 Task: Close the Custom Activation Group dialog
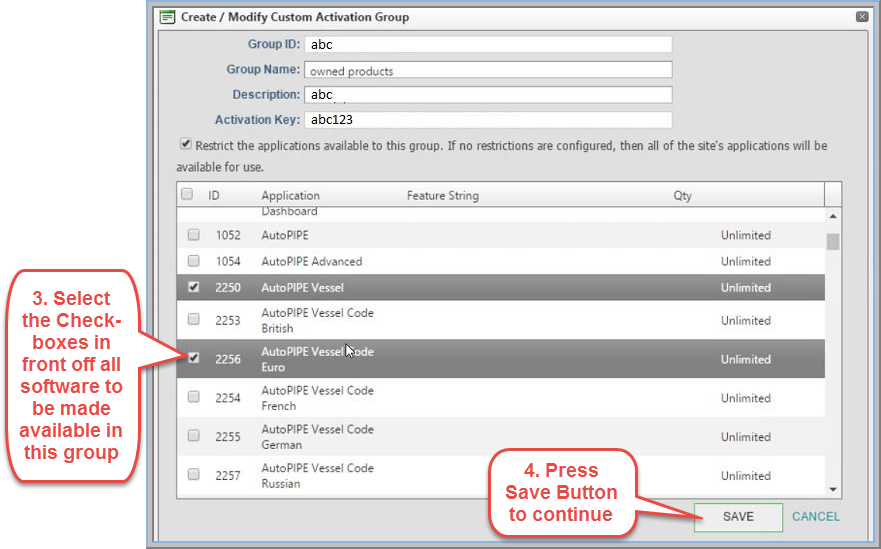(x=862, y=17)
